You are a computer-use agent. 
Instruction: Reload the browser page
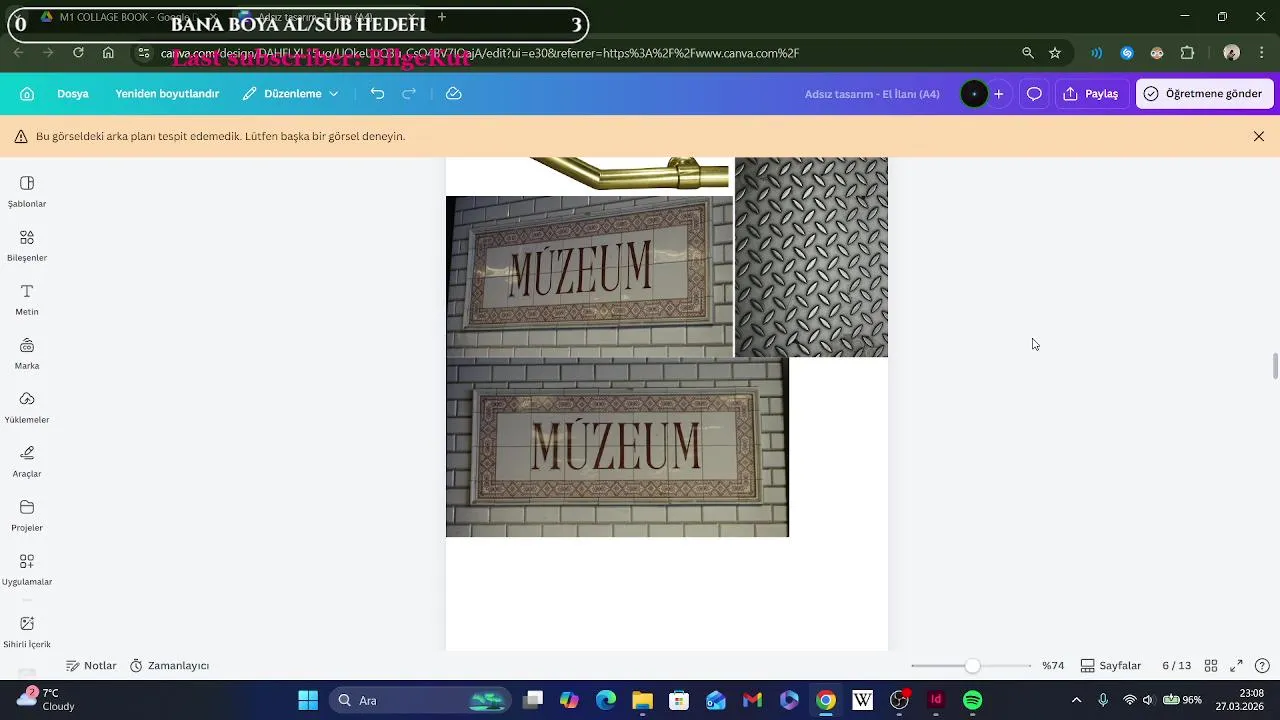click(77, 53)
